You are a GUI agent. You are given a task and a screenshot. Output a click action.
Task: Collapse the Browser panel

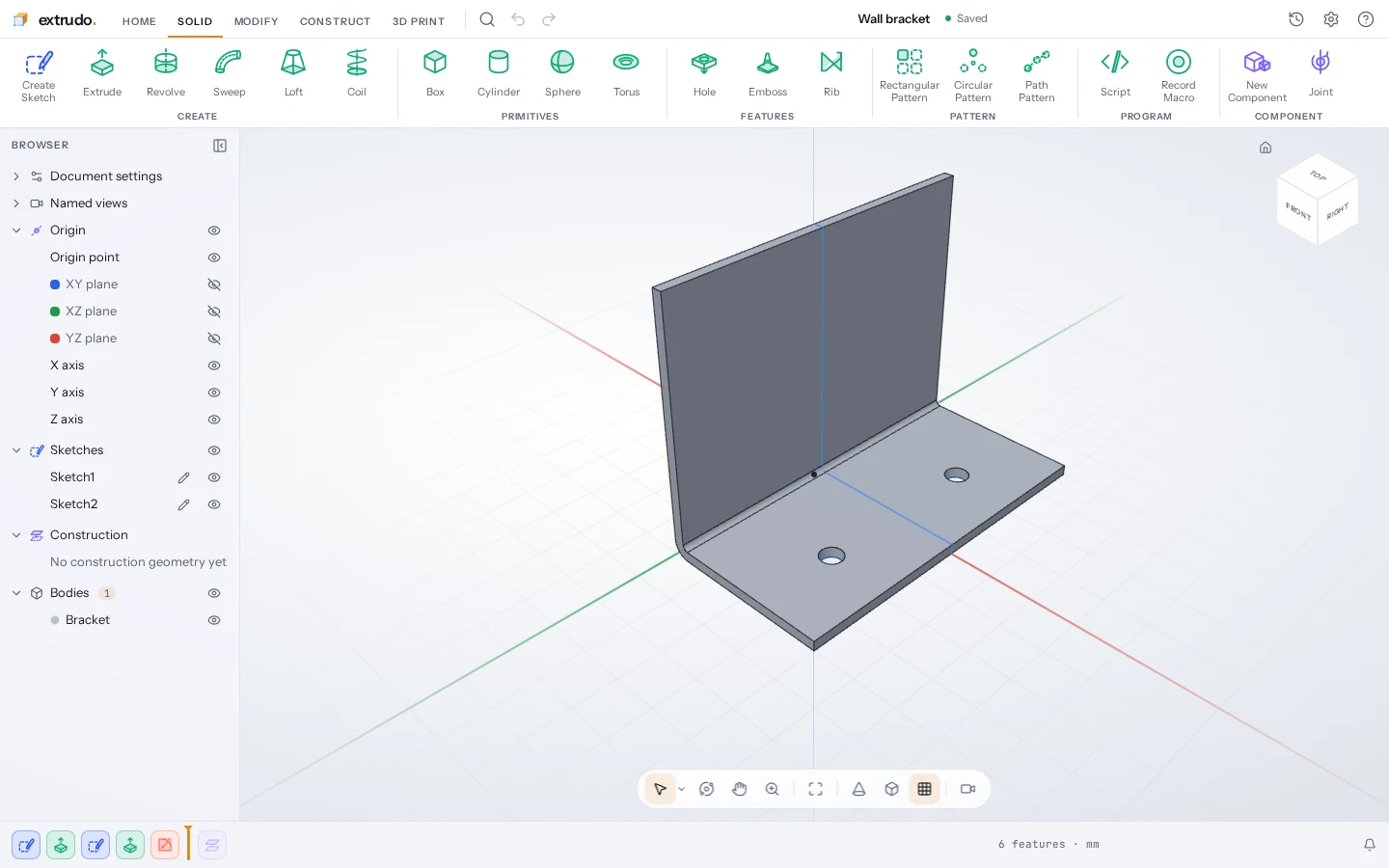[220, 146]
